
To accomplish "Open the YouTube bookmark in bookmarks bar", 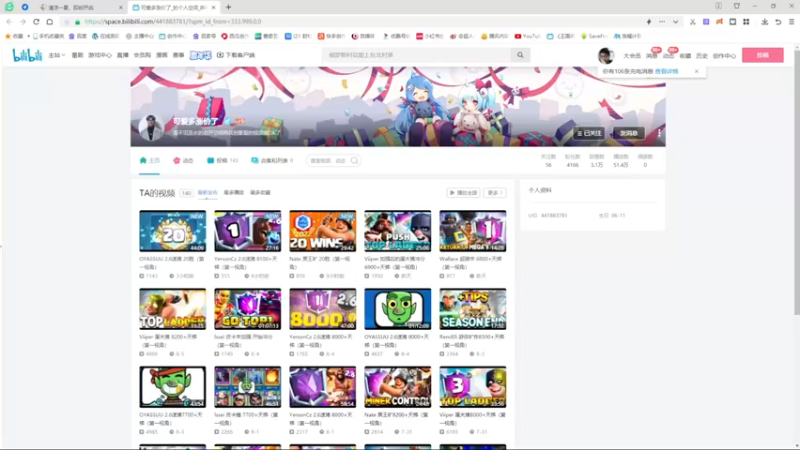I will pyautogui.click(x=527, y=36).
